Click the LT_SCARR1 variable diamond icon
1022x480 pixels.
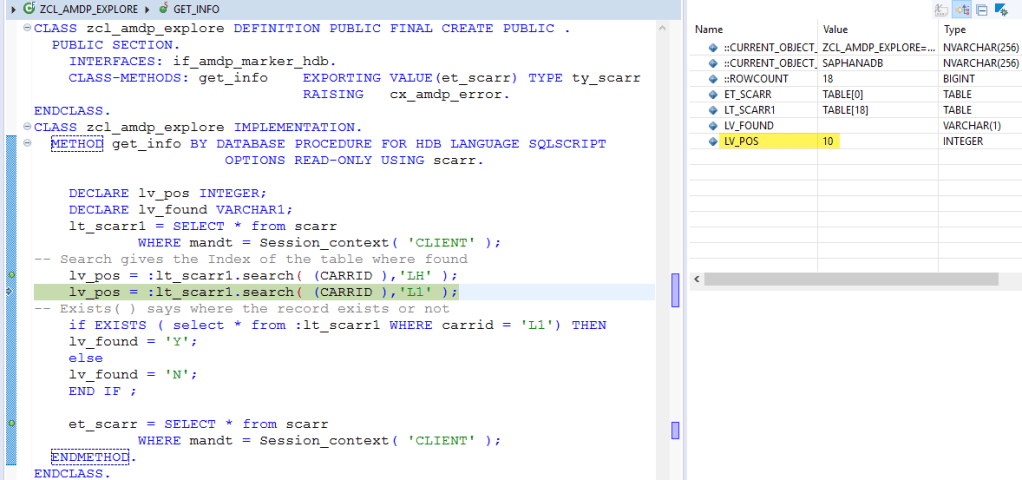tap(714, 110)
